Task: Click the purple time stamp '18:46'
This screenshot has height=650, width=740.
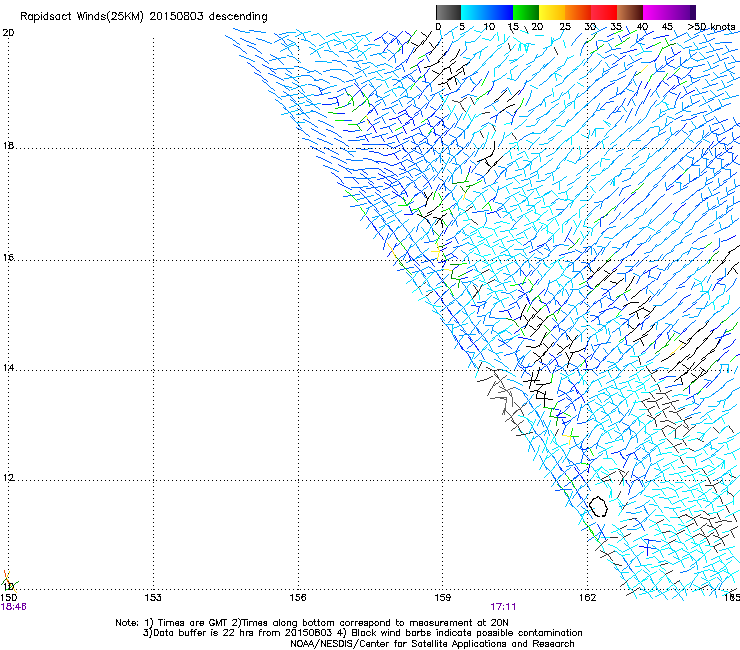Action: coord(14,607)
